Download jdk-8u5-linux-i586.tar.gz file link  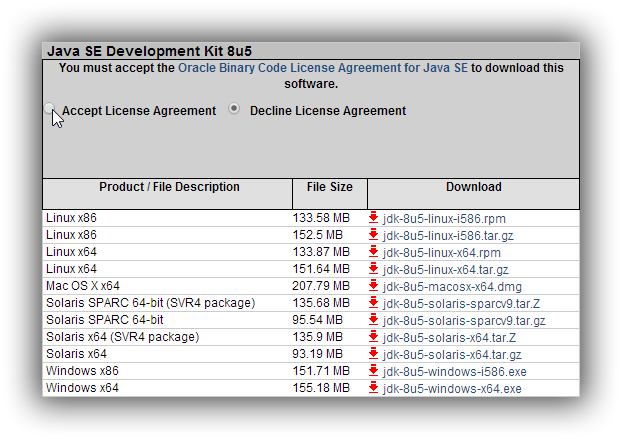pyautogui.click(x=448, y=236)
